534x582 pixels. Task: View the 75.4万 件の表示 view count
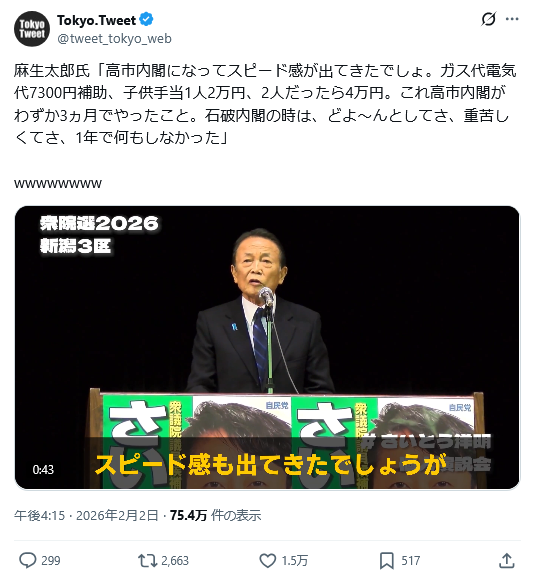point(216,515)
